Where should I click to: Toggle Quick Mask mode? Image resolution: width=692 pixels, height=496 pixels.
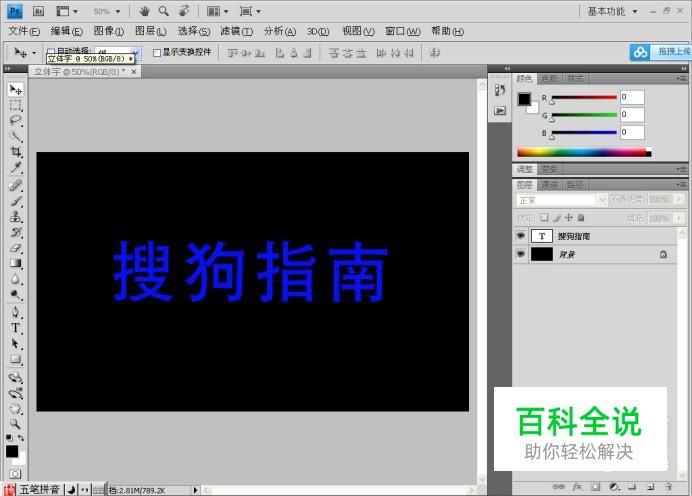point(15,474)
